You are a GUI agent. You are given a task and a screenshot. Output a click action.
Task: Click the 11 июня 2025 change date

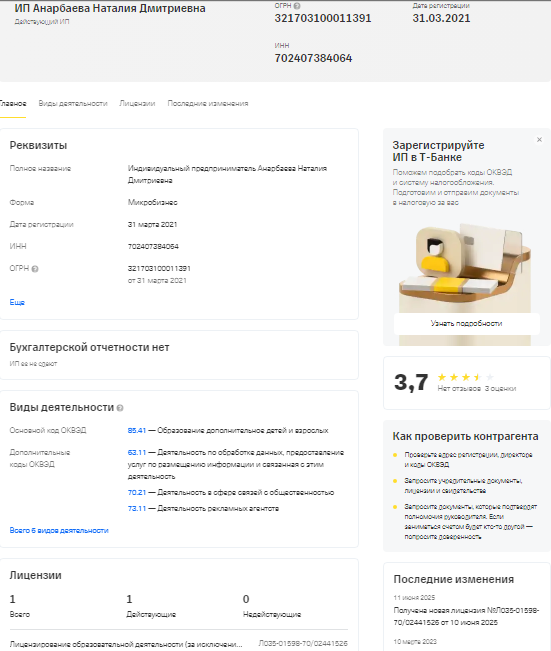pos(414,598)
